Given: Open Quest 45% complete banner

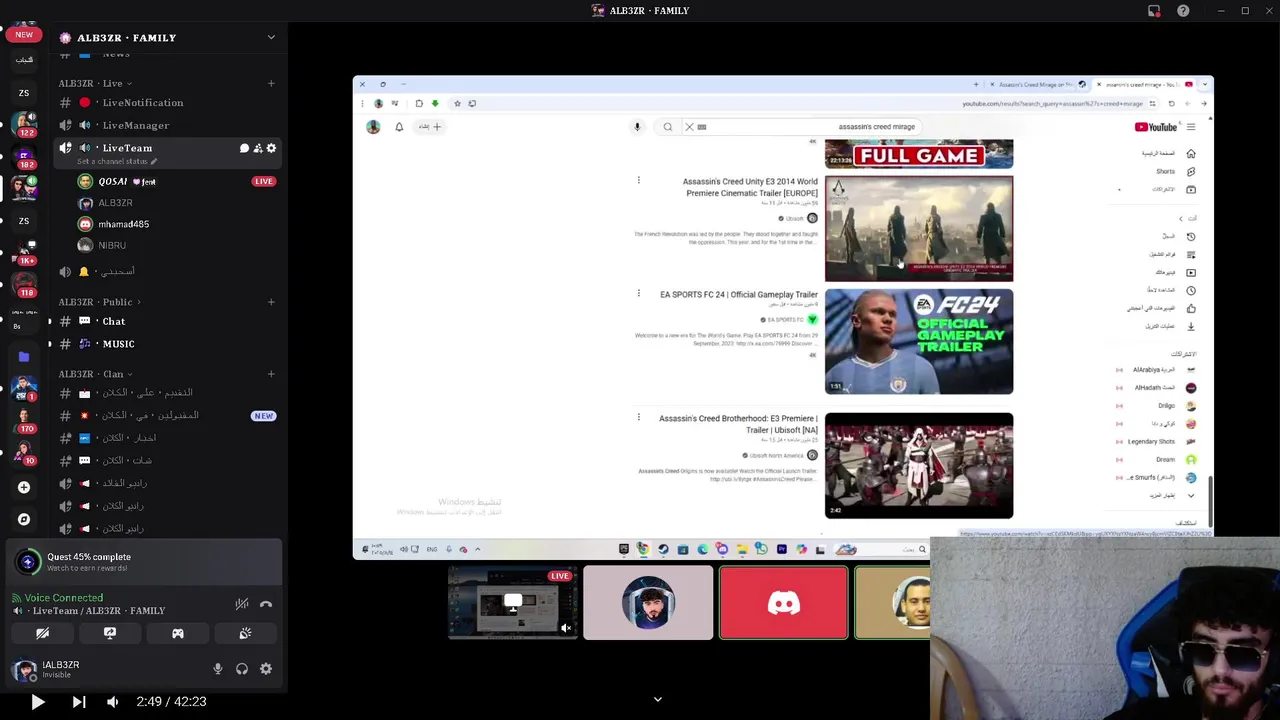Looking at the screenshot, I should pos(144,562).
